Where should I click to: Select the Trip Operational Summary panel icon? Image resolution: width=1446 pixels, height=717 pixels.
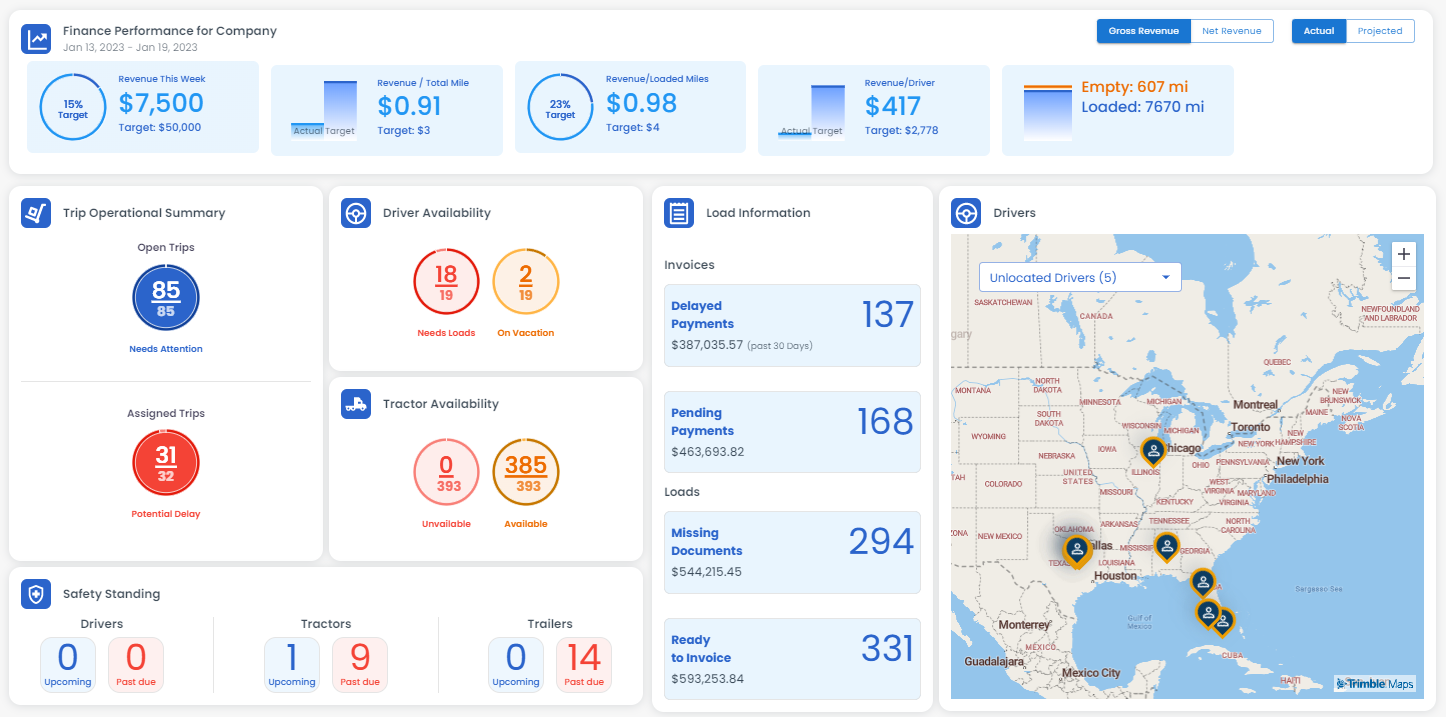coord(36,213)
